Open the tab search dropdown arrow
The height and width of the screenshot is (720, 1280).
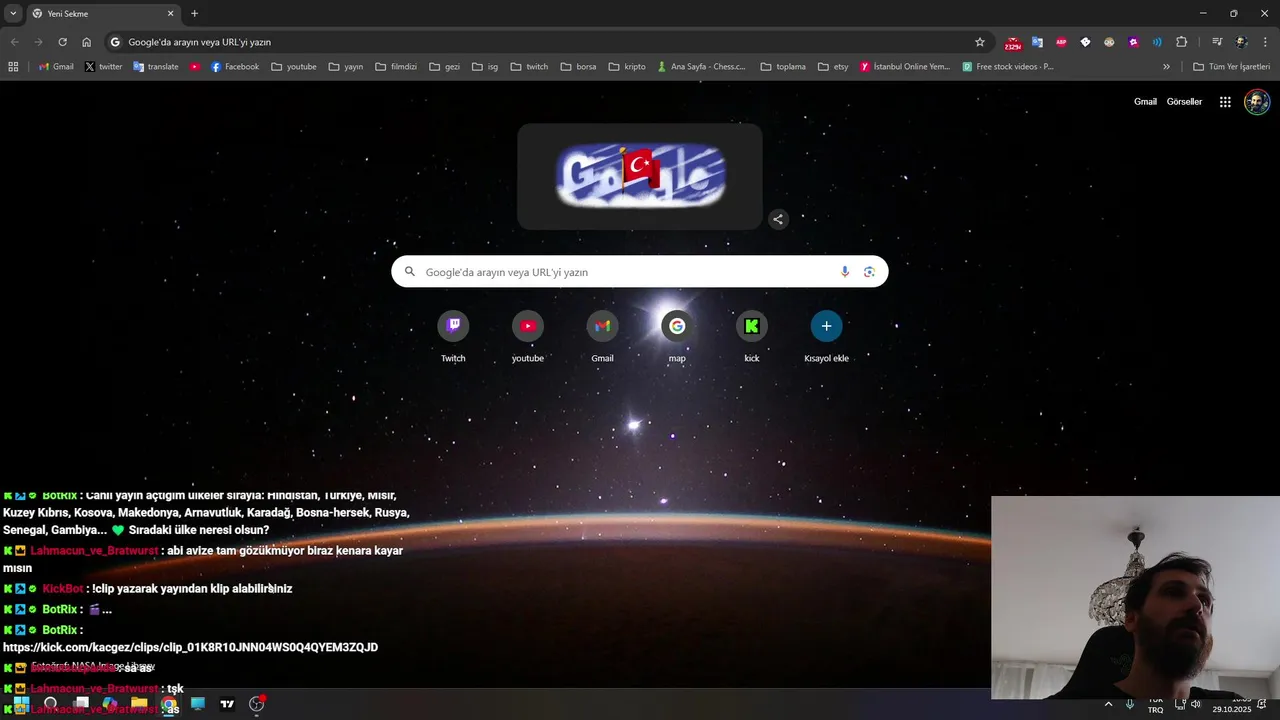tap(13, 13)
